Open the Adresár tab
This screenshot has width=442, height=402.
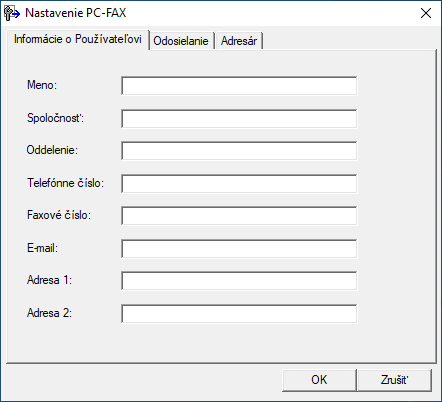239,41
